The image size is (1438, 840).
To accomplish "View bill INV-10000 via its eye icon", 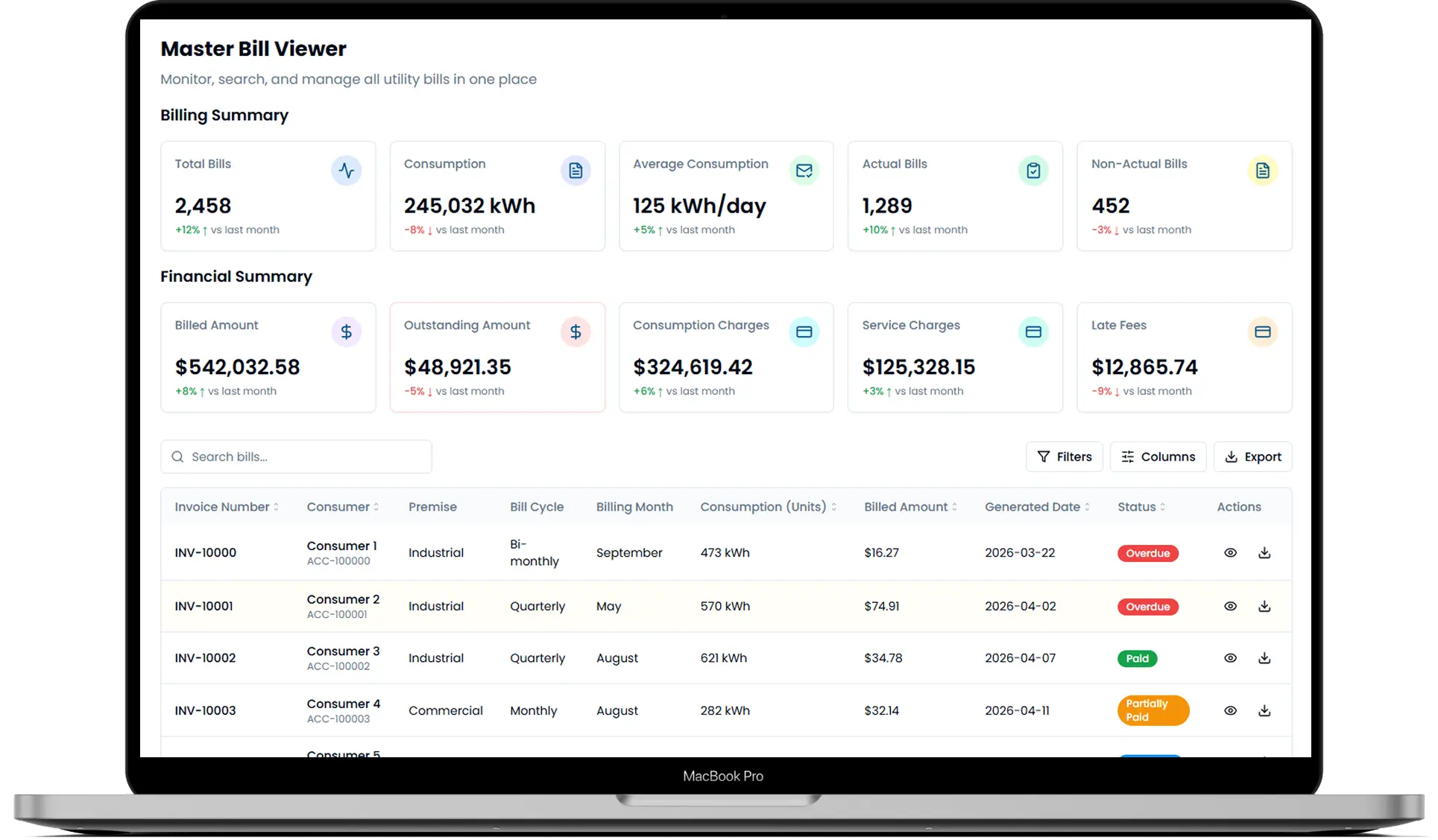I will coord(1230,552).
